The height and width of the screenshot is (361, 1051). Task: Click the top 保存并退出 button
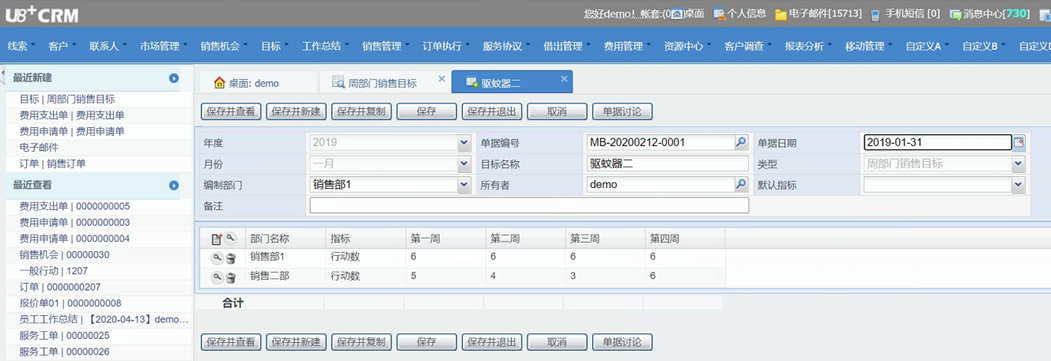(491, 112)
